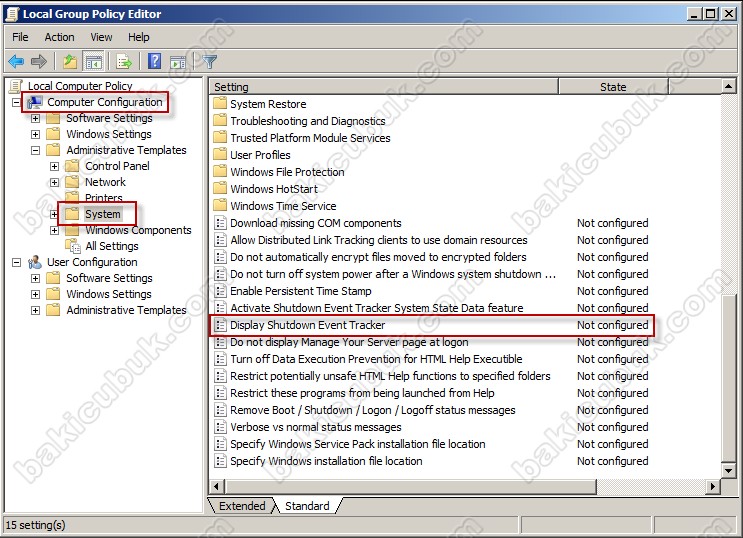Click the Trusted Platform Module Services folder icon
Image resolution: width=743 pixels, height=538 pixels.
pyautogui.click(x=220, y=137)
